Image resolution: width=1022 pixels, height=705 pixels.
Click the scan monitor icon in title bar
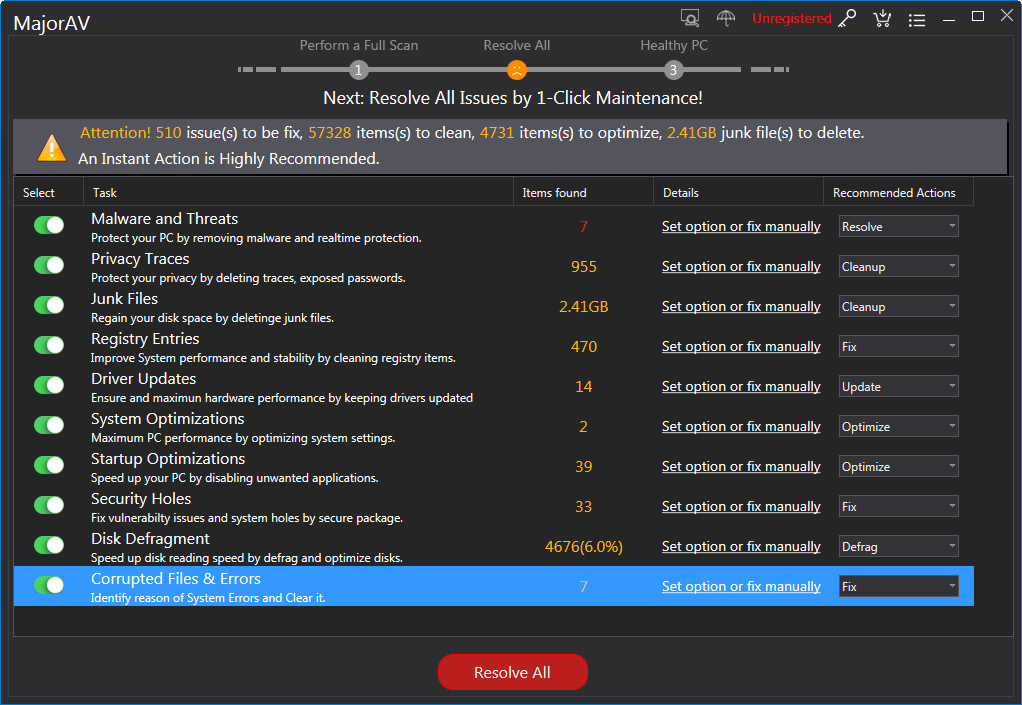pos(690,18)
